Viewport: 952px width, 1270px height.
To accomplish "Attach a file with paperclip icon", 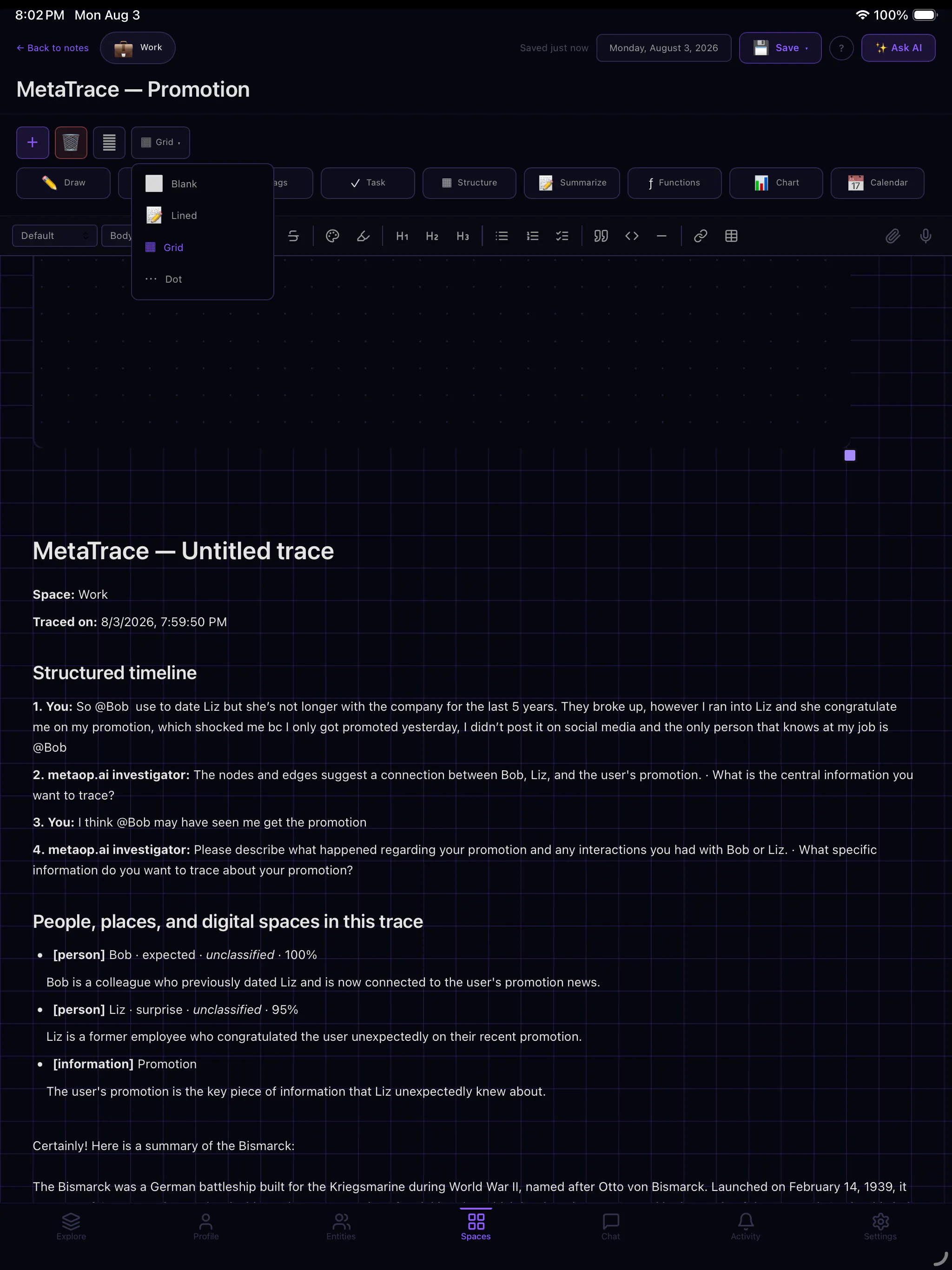I will click(x=892, y=236).
